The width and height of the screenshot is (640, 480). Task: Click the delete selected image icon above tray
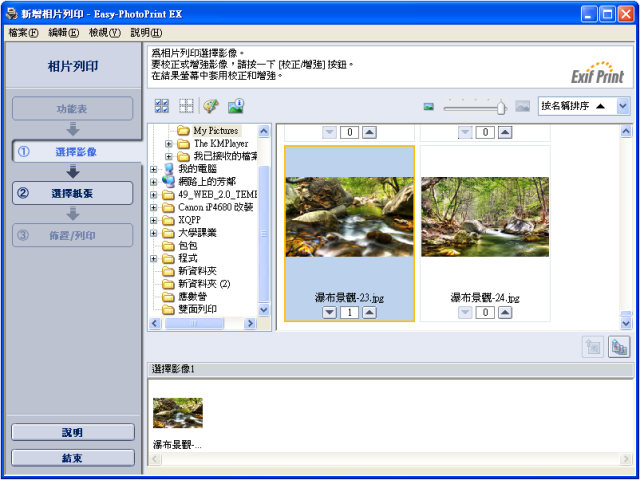tap(593, 347)
